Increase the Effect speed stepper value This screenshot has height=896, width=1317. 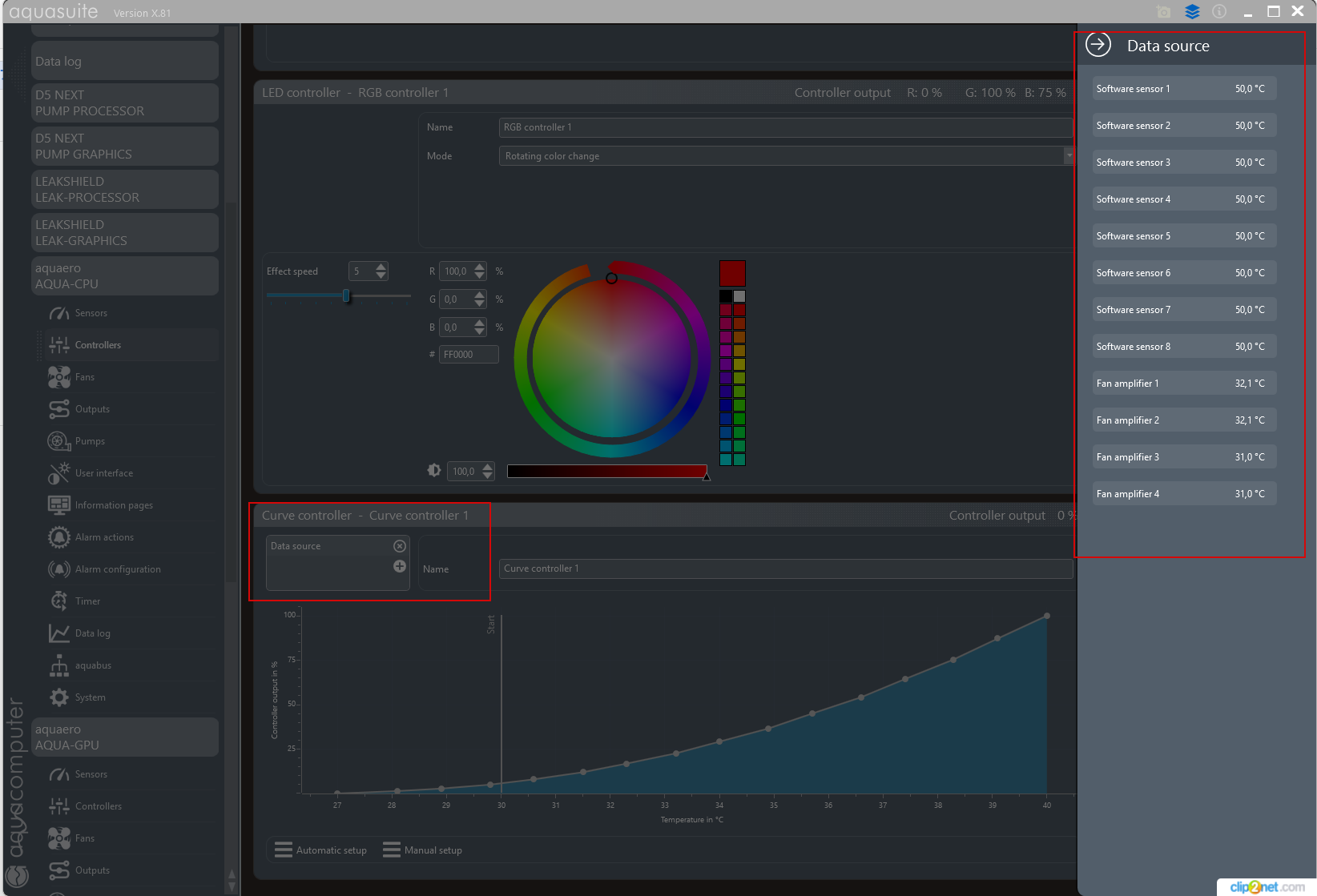(381, 267)
